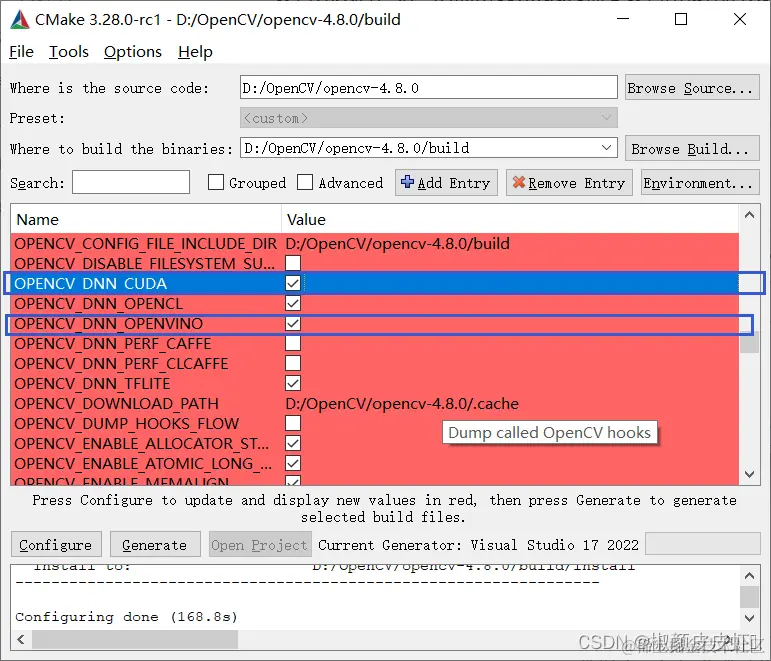This screenshot has width=771, height=661.
Task: Open the Help menu
Action: (195, 52)
